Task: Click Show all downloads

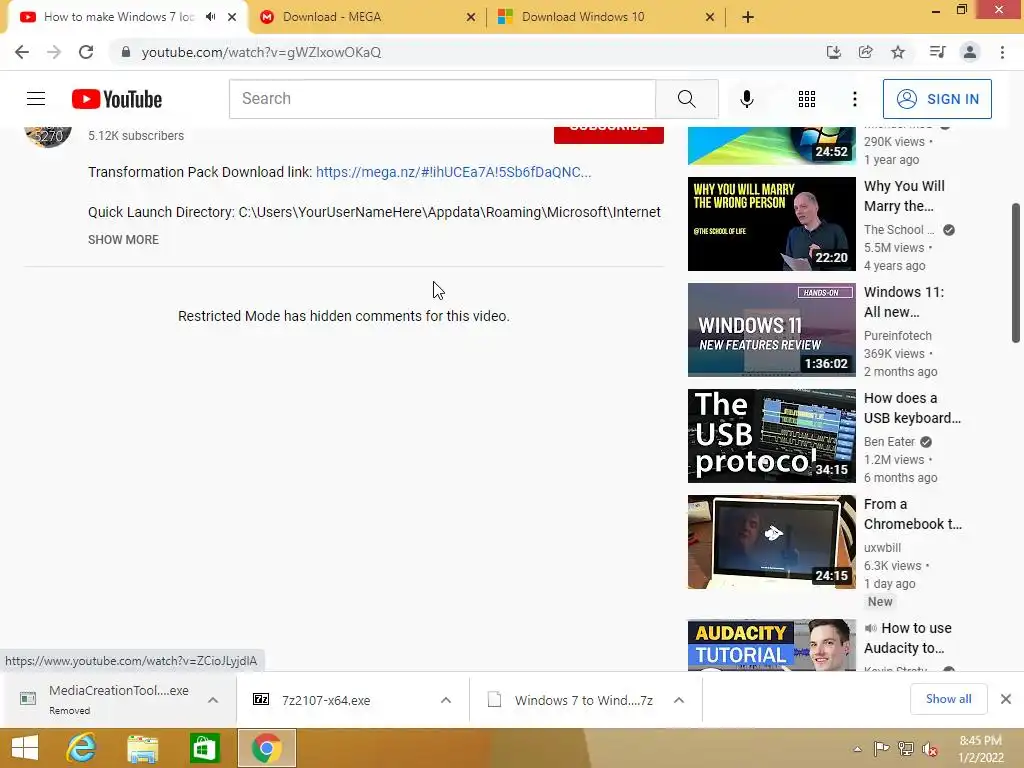Action: [948, 699]
